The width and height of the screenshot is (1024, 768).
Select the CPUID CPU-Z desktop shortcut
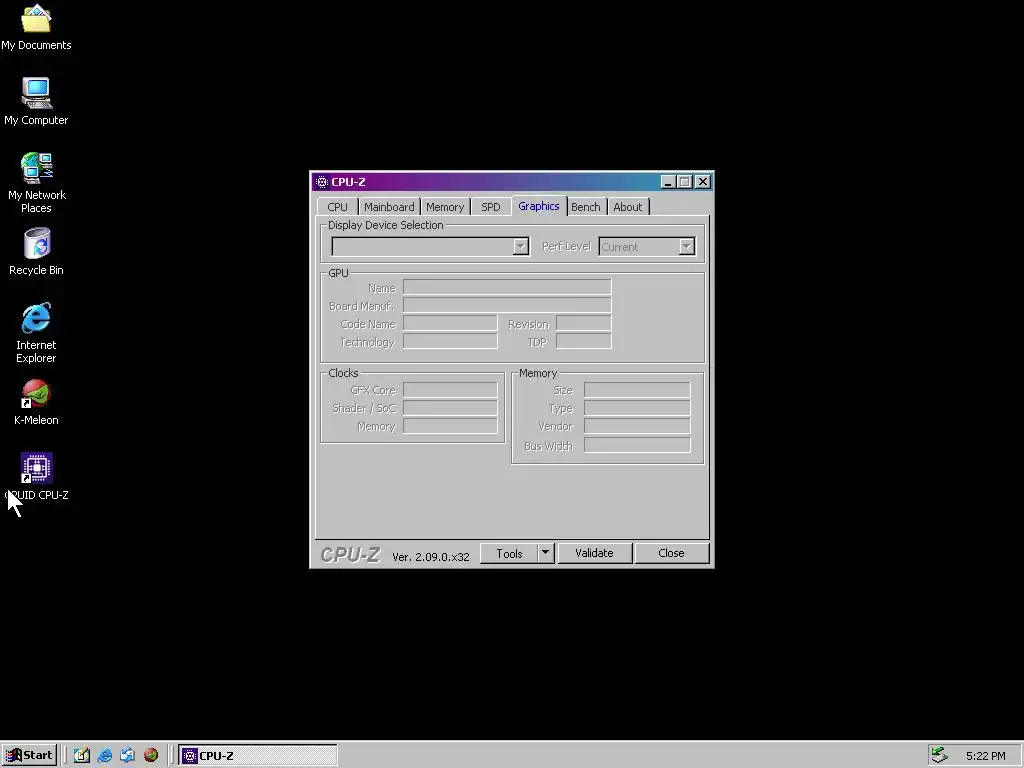point(36,477)
